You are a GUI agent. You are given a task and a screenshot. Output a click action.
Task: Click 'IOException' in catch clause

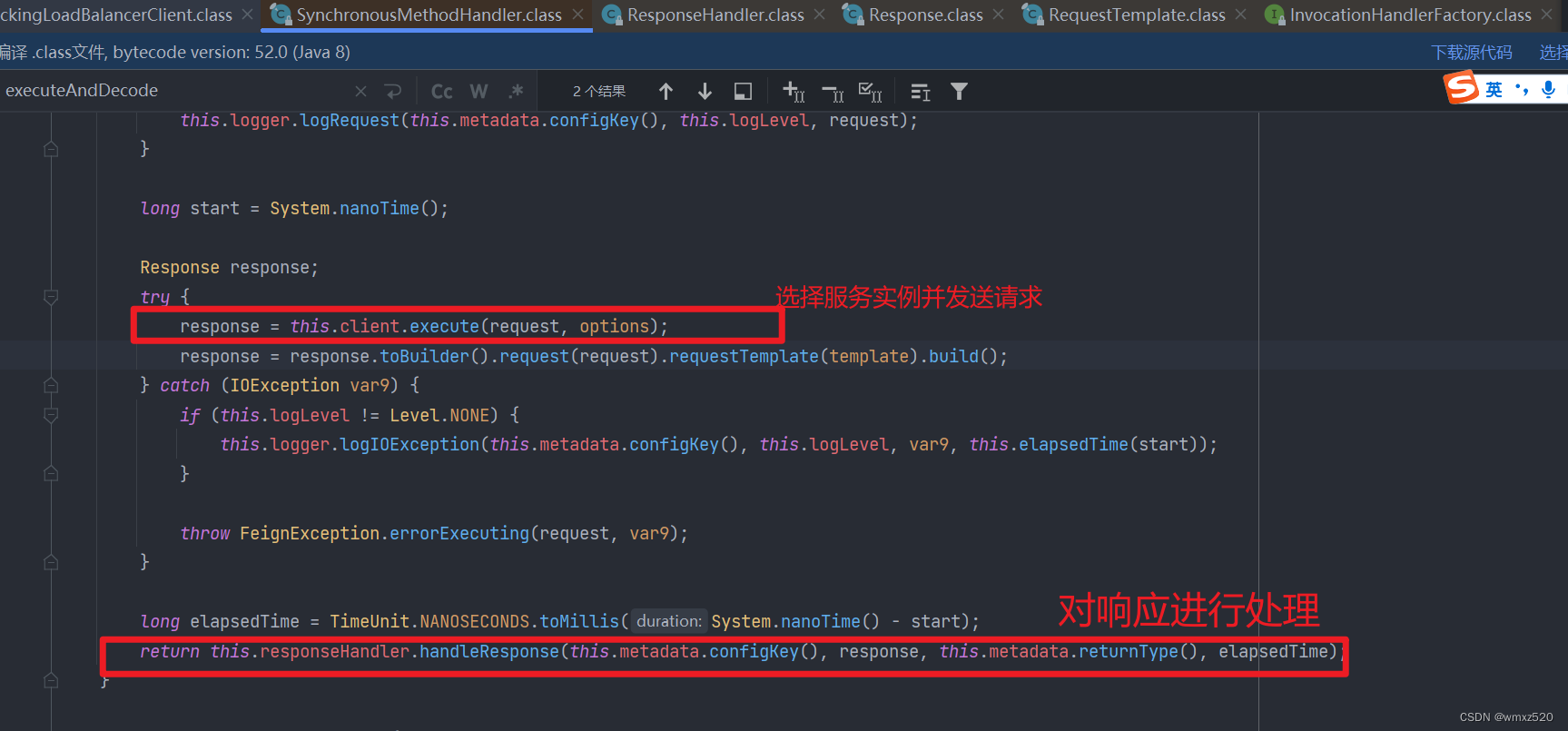tap(284, 385)
